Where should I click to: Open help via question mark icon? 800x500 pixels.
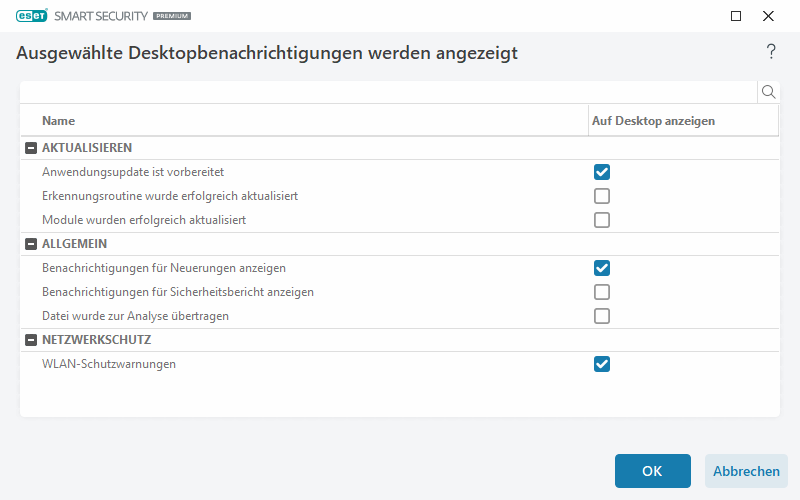[x=771, y=52]
